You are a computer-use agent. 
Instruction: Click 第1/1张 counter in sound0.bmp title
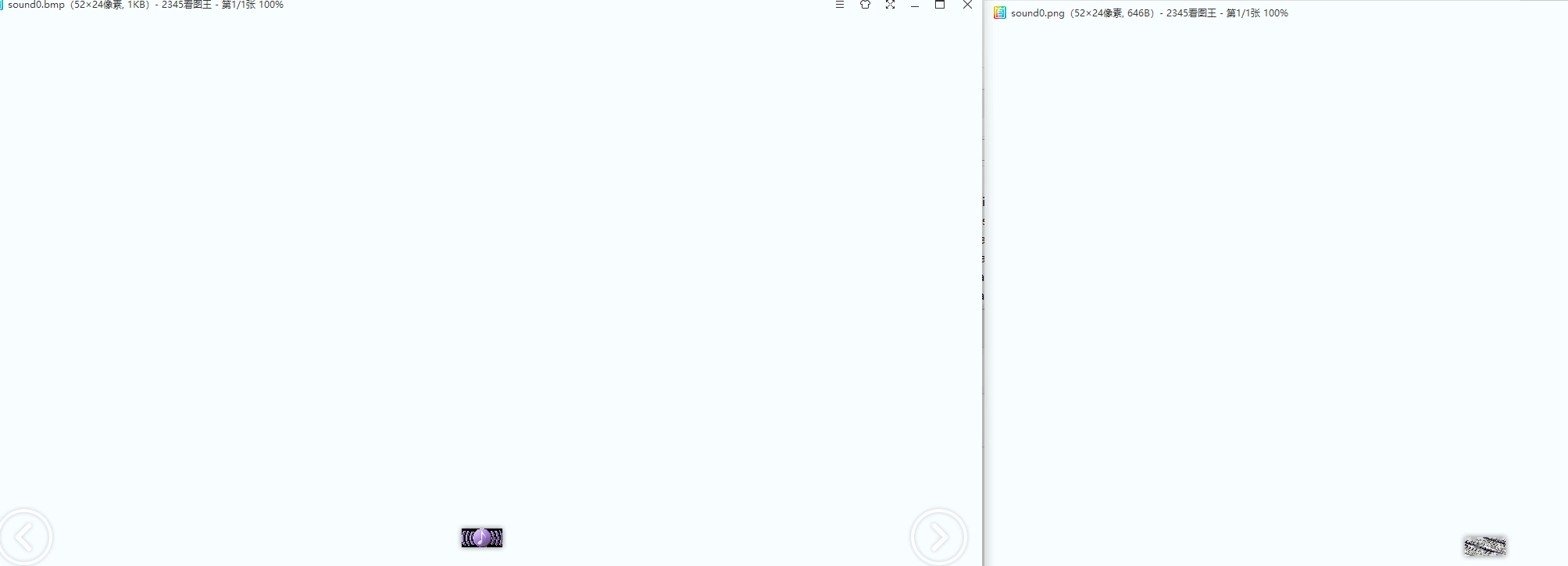[238, 5]
